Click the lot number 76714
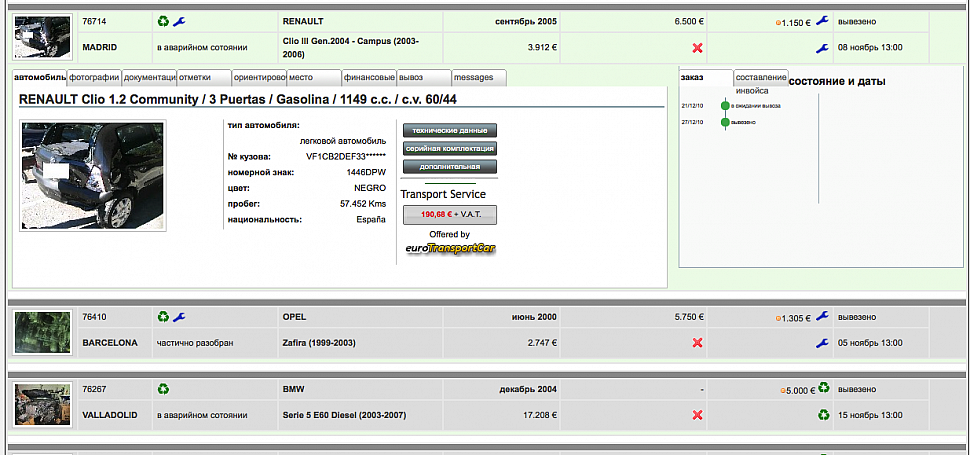The height and width of the screenshot is (455, 970). click(94, 22)
